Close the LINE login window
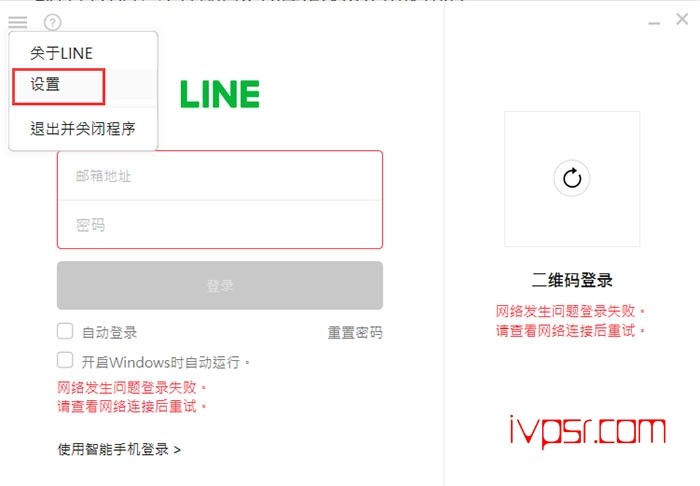Viewport: 700px width, 486px height. click(x=682, y=19)
